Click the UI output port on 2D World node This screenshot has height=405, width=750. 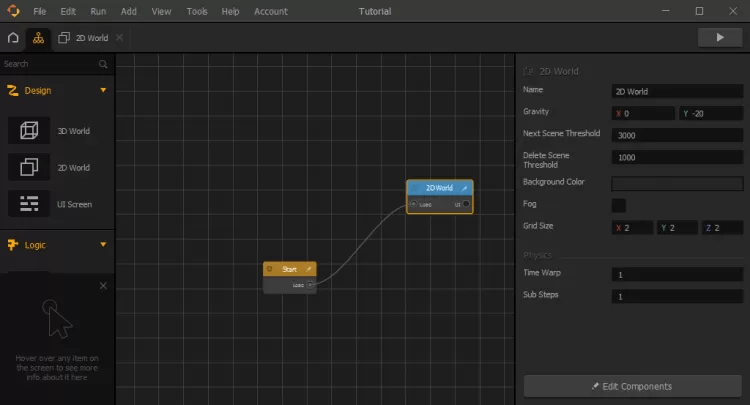point(466,204)
